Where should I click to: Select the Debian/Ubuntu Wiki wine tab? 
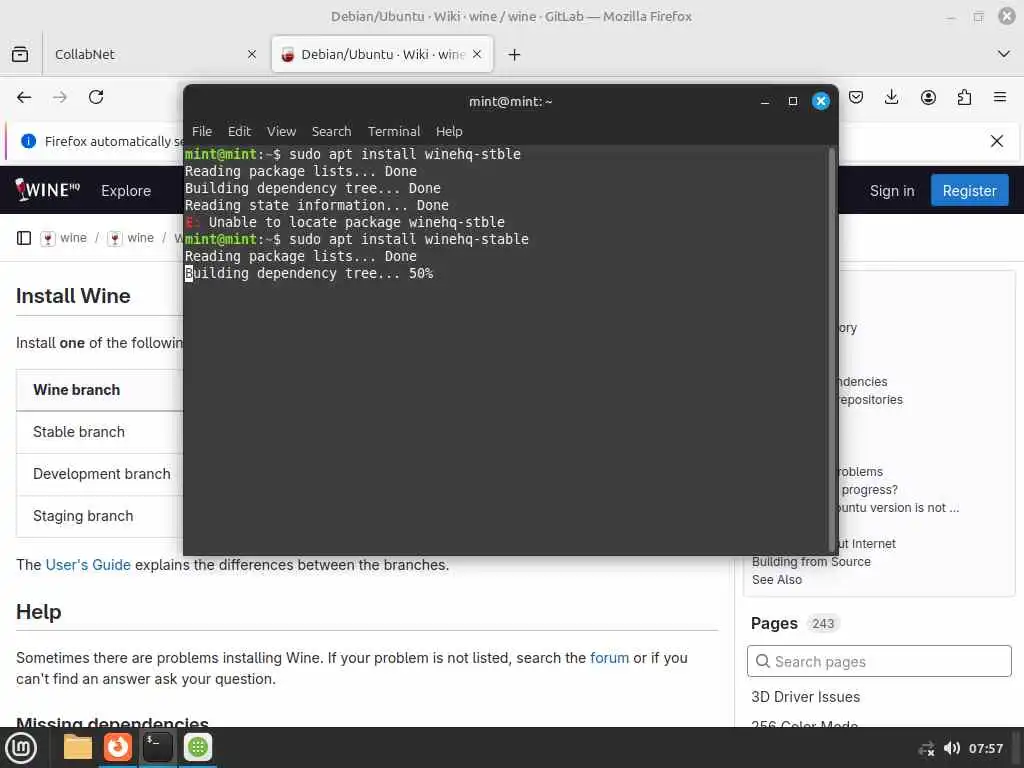coord(382,54)
